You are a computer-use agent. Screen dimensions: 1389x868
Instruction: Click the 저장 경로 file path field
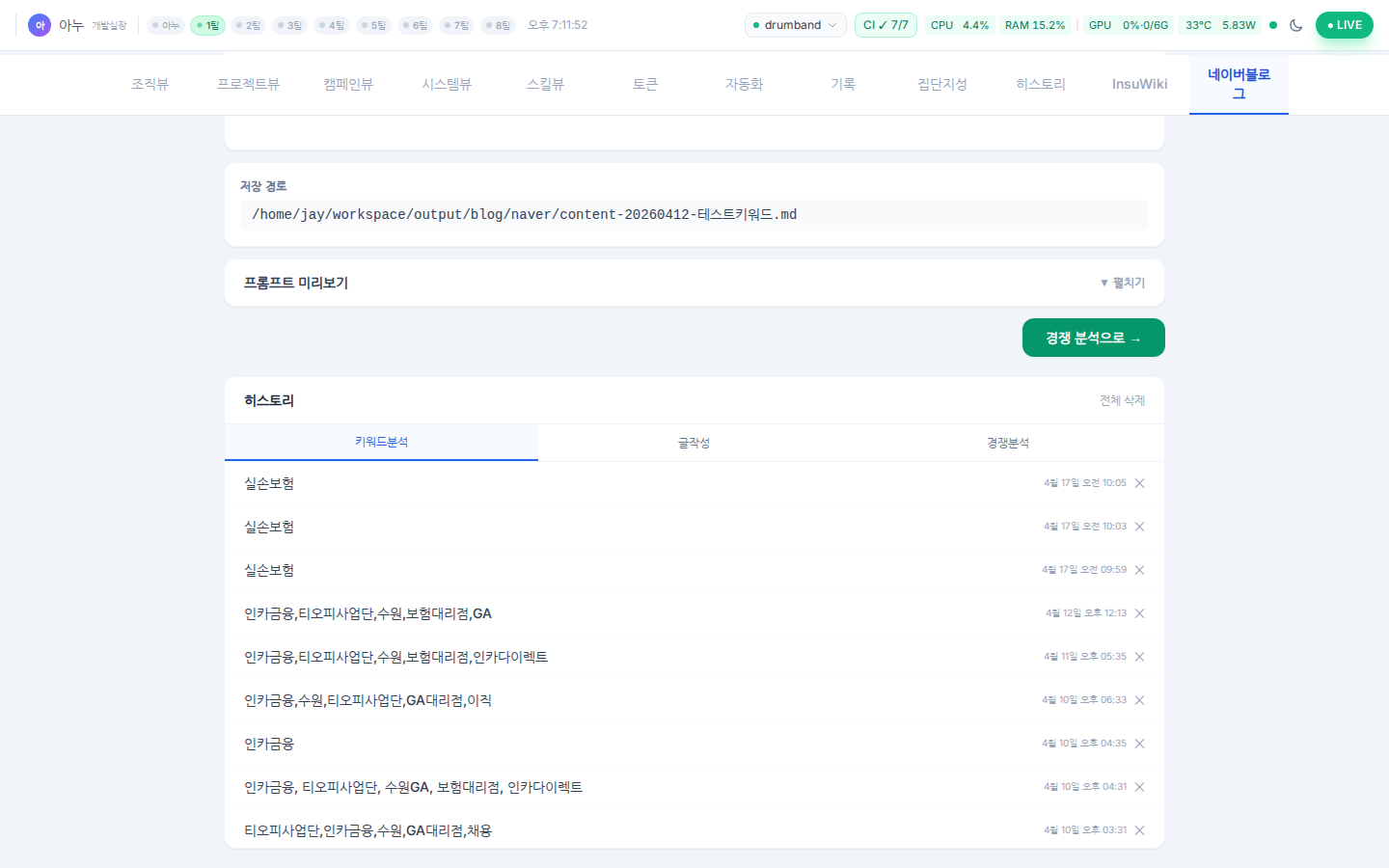point(694,214)
